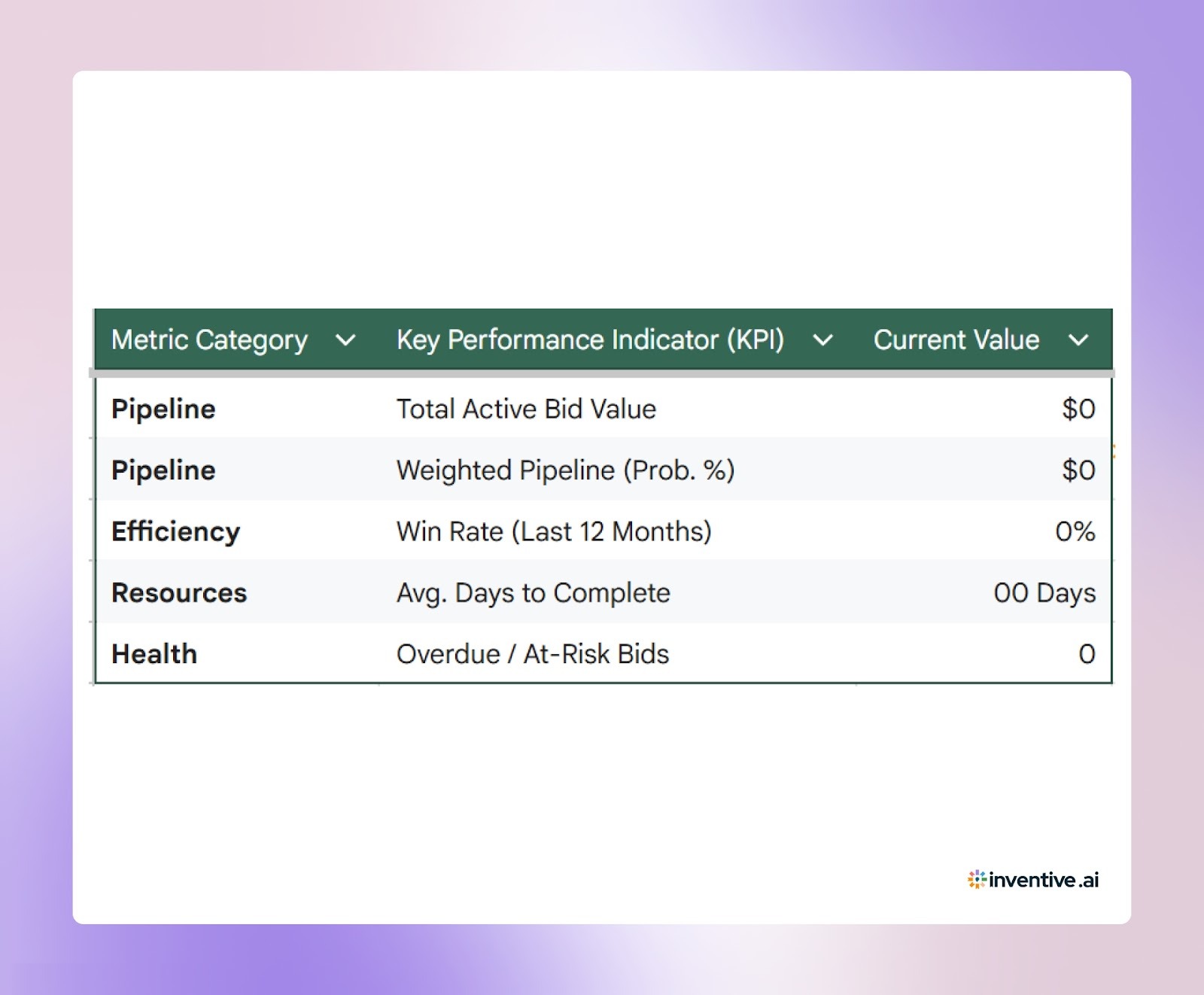The height and width of the screenshot is (995, 1204).
Task: Open the Key Performance Indicator dropdown
Action: coord(823,340)
